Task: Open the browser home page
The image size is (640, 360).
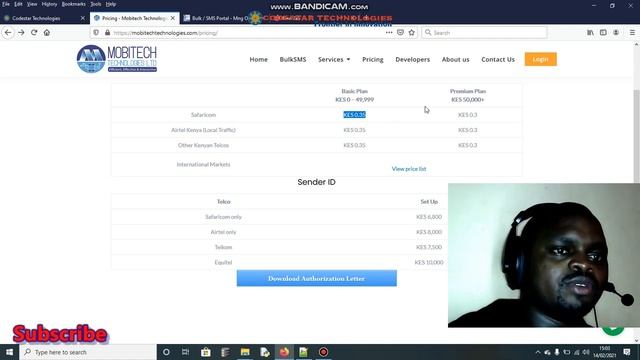Action: pyautogui.click(x=47, y=33)
